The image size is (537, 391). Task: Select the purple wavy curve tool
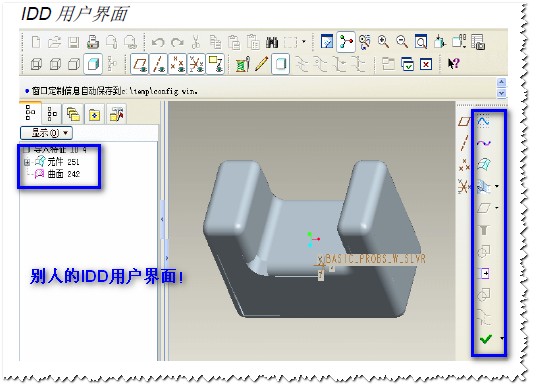484,143
